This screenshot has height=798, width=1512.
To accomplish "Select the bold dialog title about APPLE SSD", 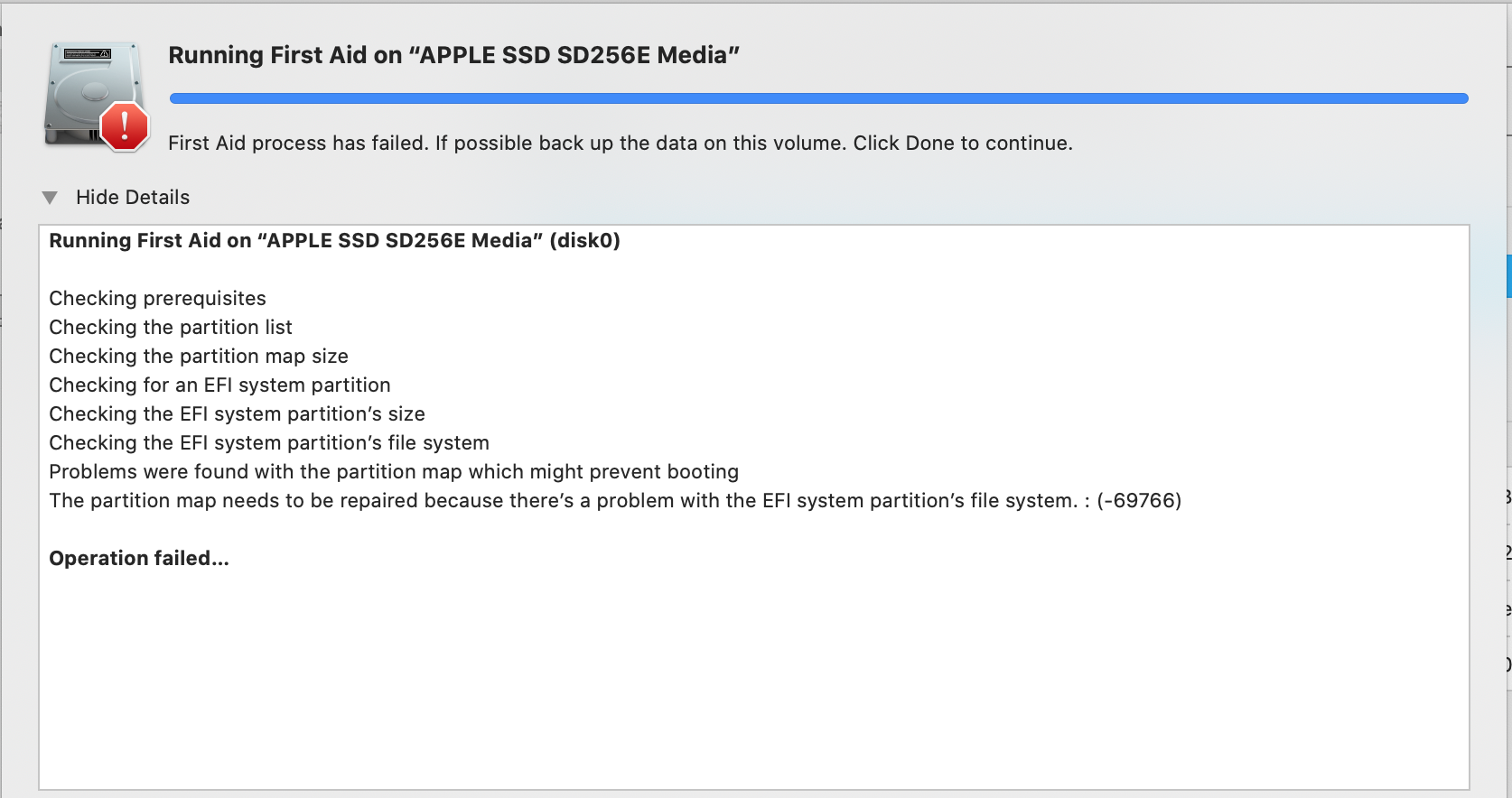I will pos(454,55).
